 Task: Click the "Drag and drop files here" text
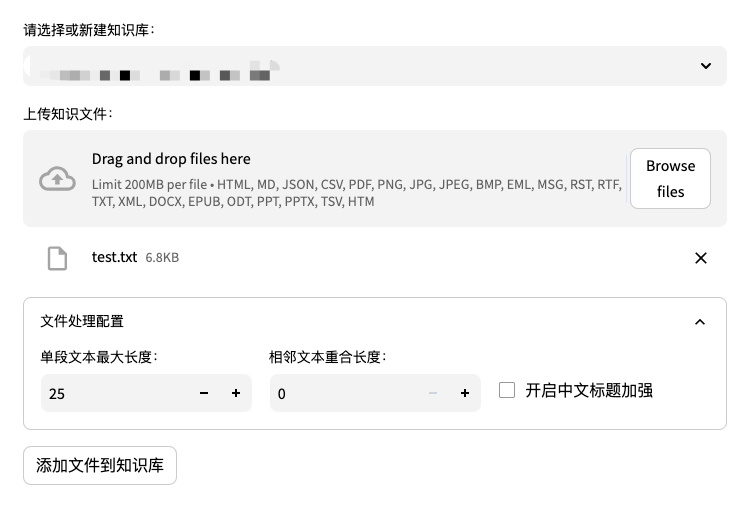click(171, 158)
